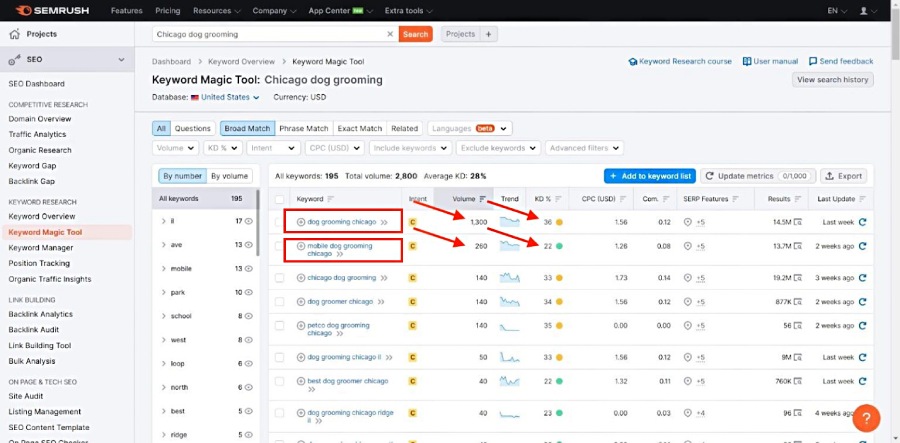900x443 pixels.
Task: Toggle eye icon for the 'mobile' keyword group
Action: (249, 269)
